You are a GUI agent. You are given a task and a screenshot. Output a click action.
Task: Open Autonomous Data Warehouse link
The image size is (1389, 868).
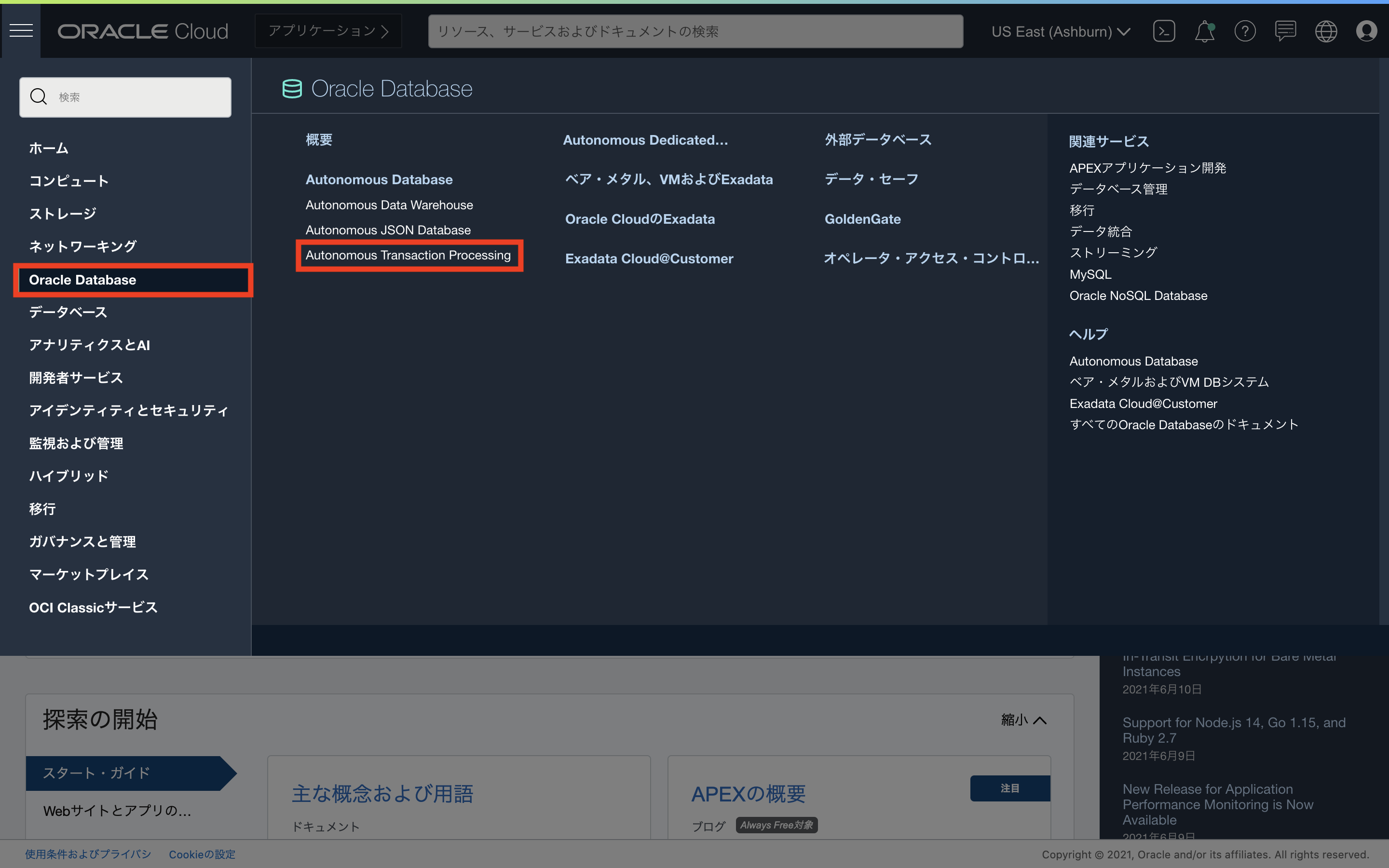point(389,205)
